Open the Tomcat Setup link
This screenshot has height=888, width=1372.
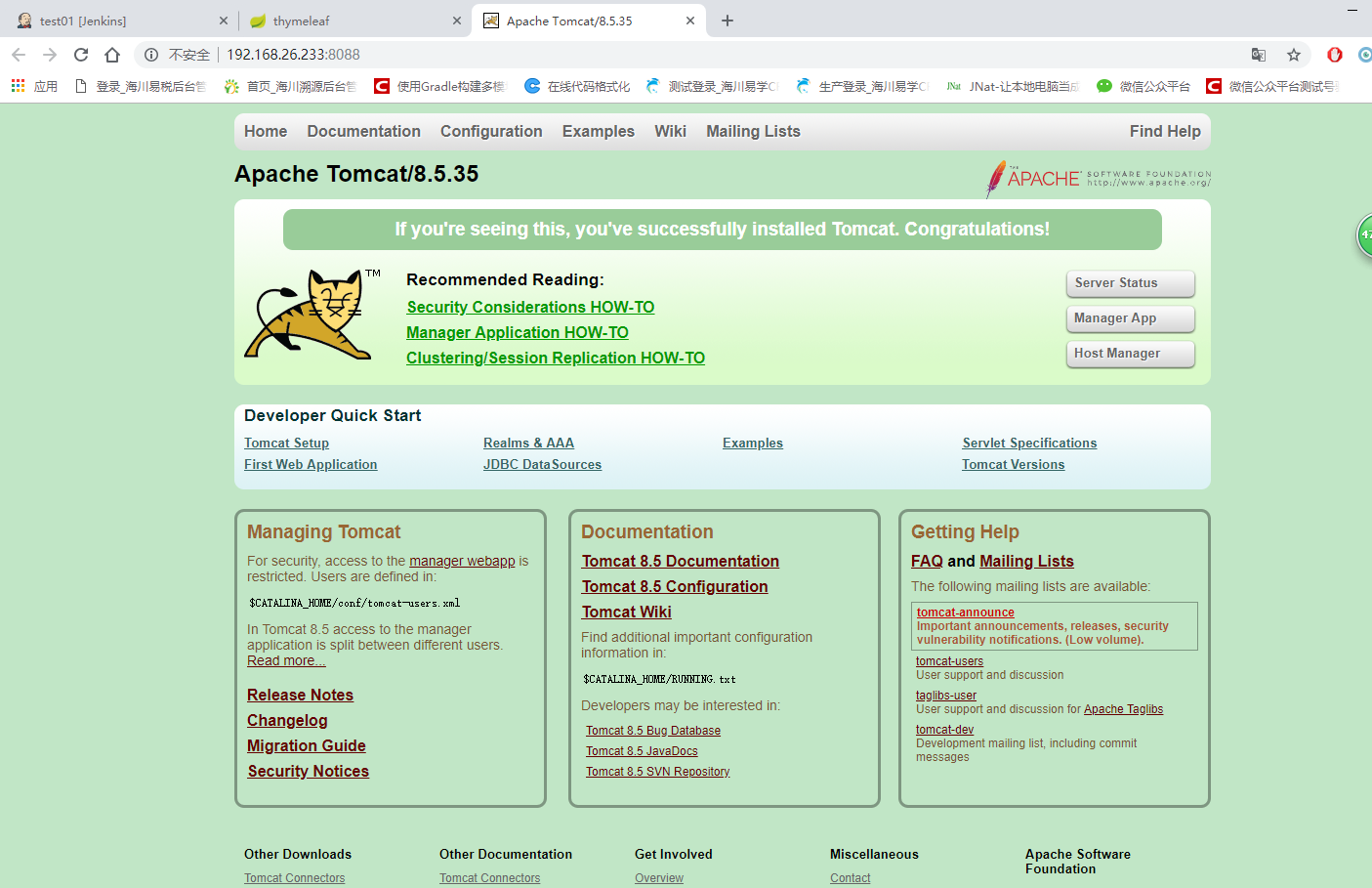286,443
